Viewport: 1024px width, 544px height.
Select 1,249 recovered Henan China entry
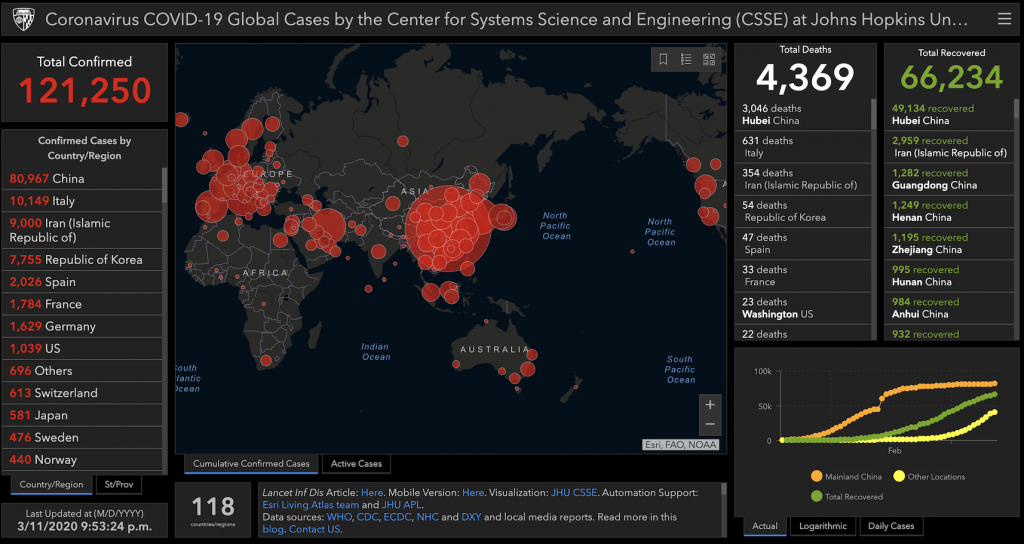950,211
